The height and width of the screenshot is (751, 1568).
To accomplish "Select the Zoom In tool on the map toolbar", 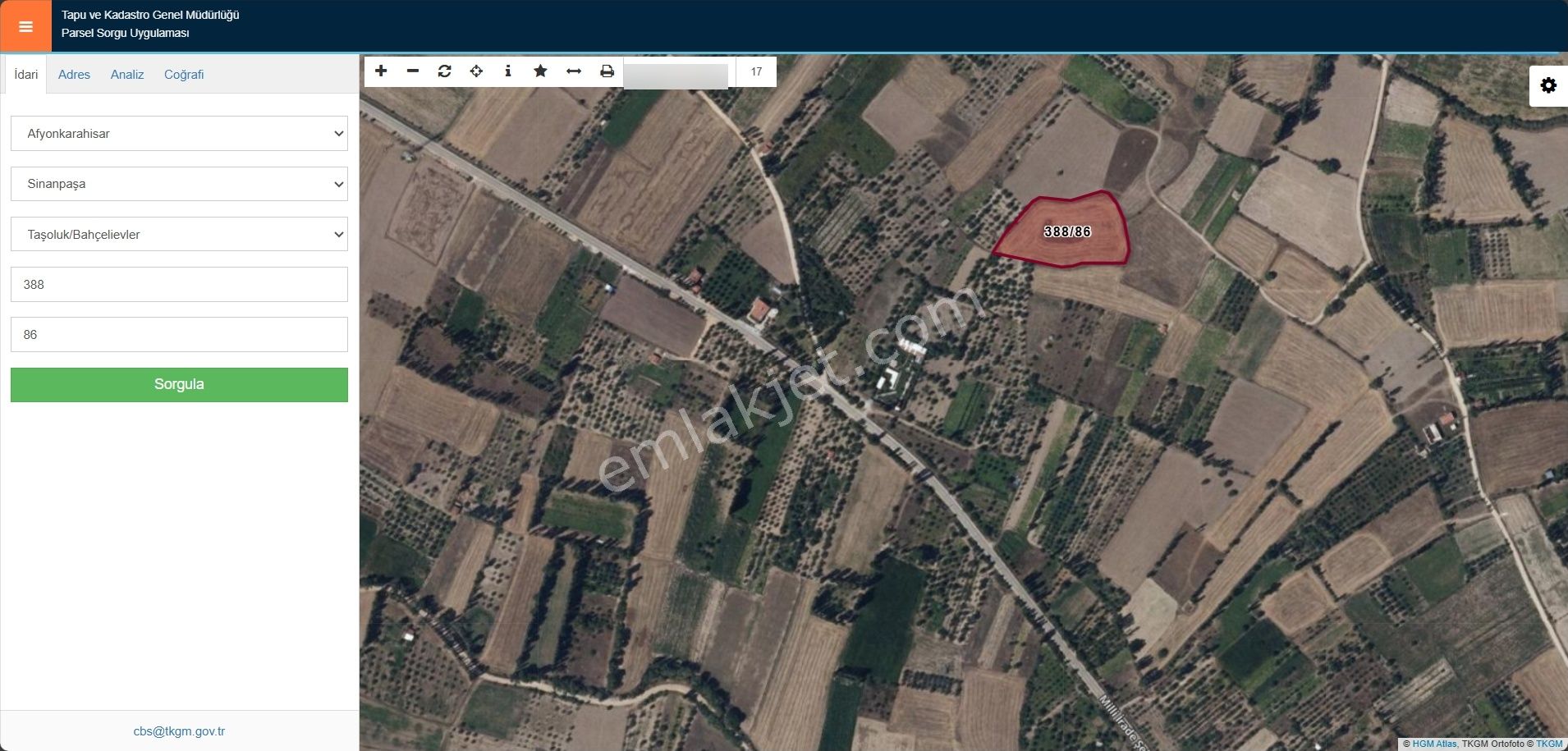I will pyautogui.click(x=383, y=71).
